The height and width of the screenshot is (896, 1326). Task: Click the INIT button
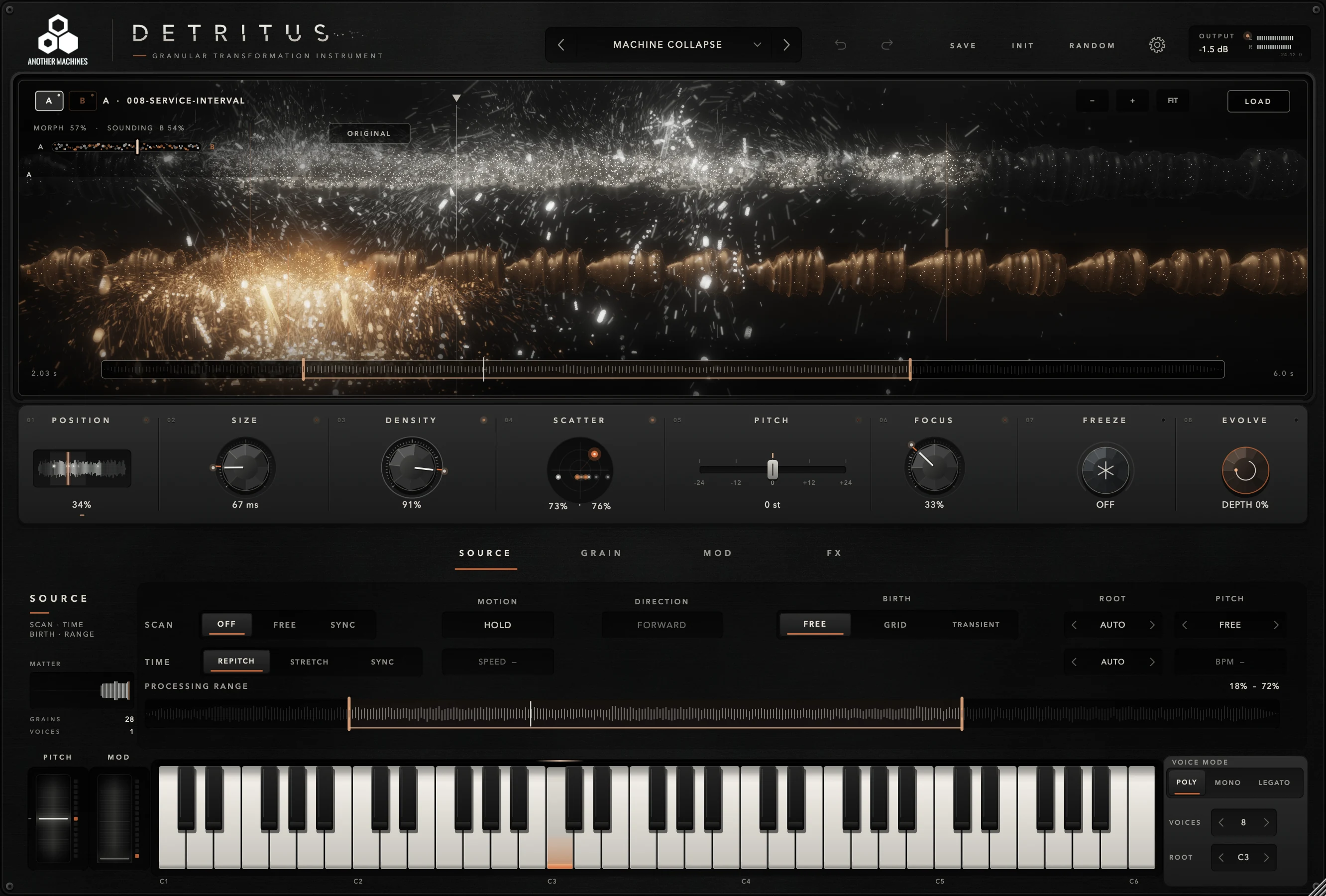[1022, 46]
